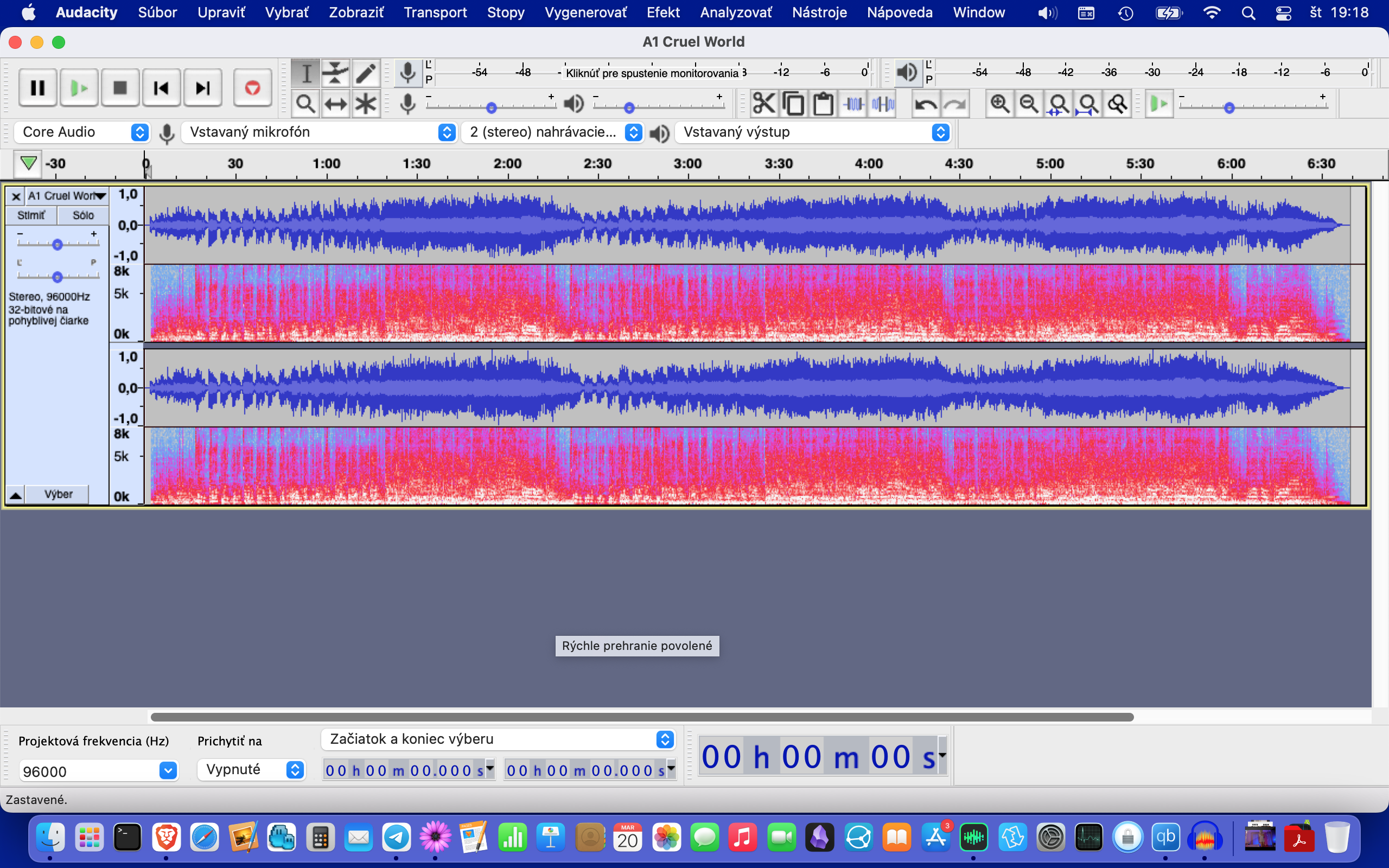Open the Efekt menu
The width and height of the screenshot is (1389, 868).
662,12
